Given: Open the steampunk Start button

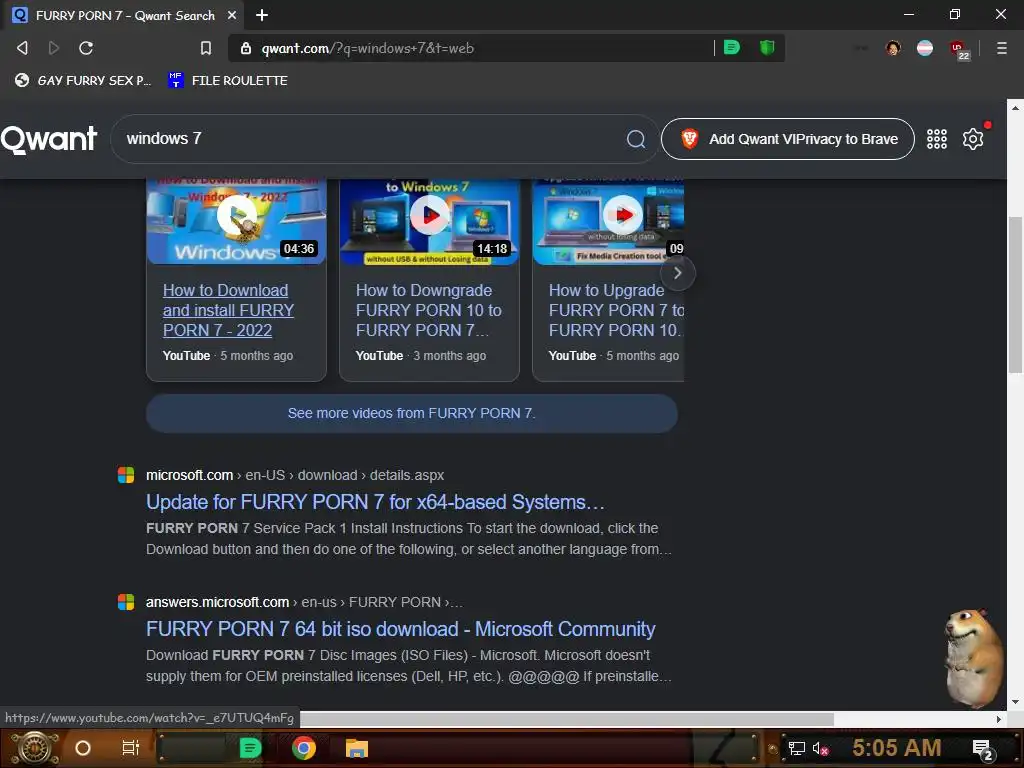Looking at the screenshot, I should tap(35, 748).
